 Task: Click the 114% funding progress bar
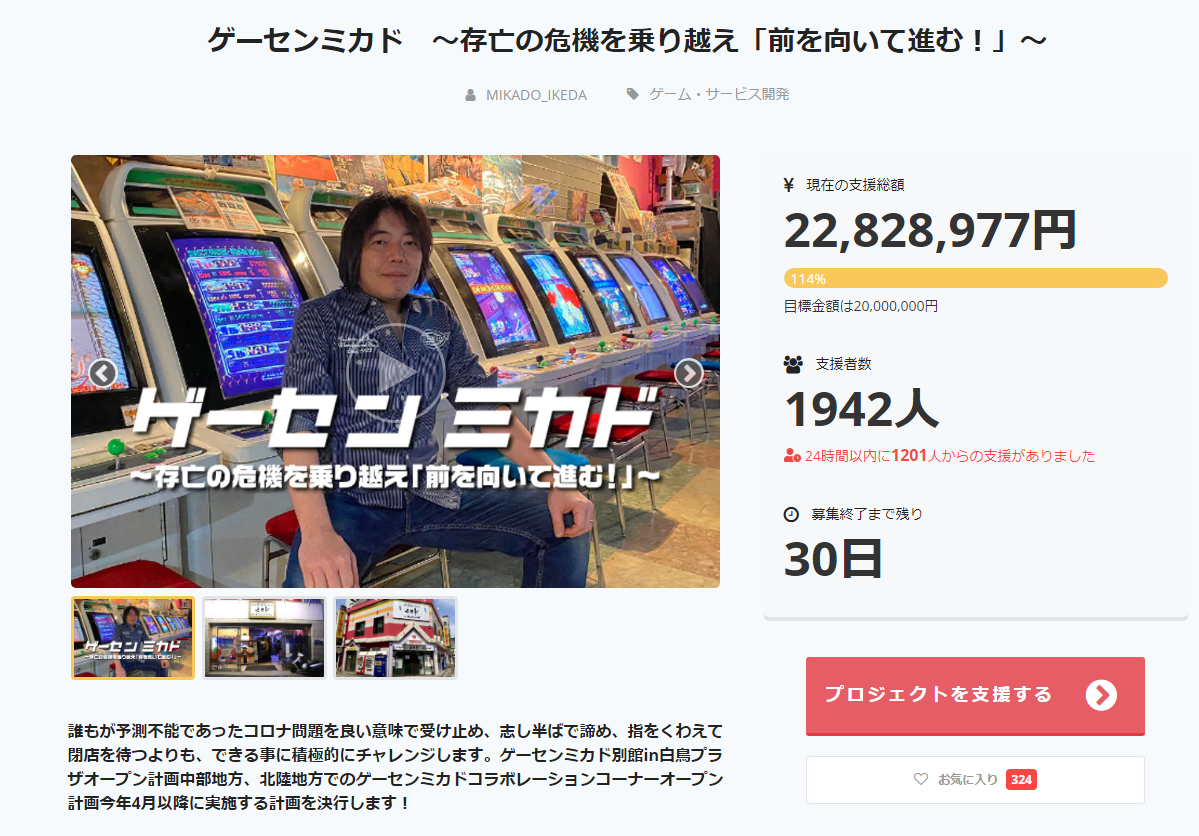(975, 278)
